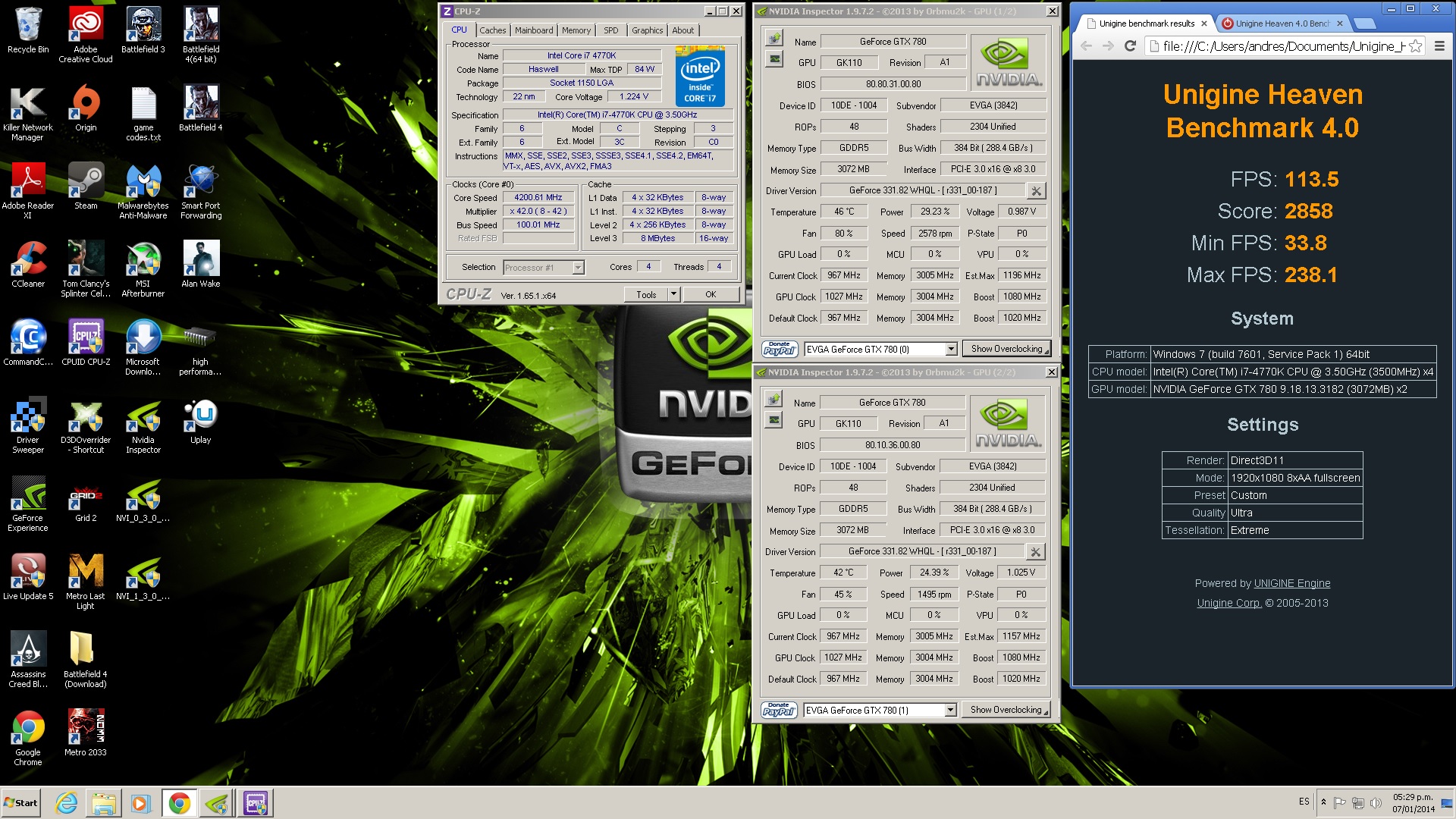The width and height of the screenshot is (1456, 819).
Task: Open driver profile settings in GPU 2/2 Inspector
Action: point(1035,552)
